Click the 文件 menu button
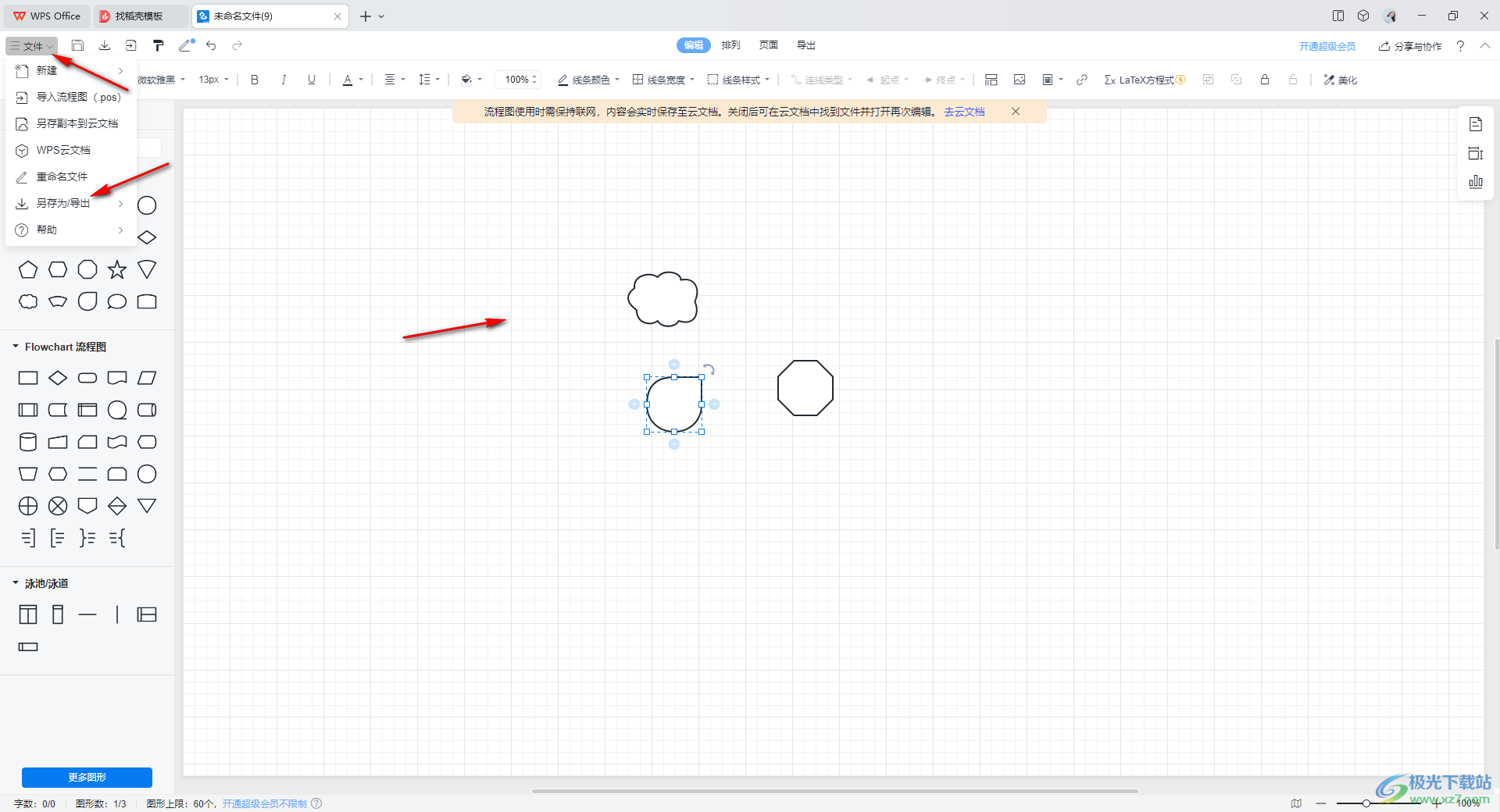 31,46
